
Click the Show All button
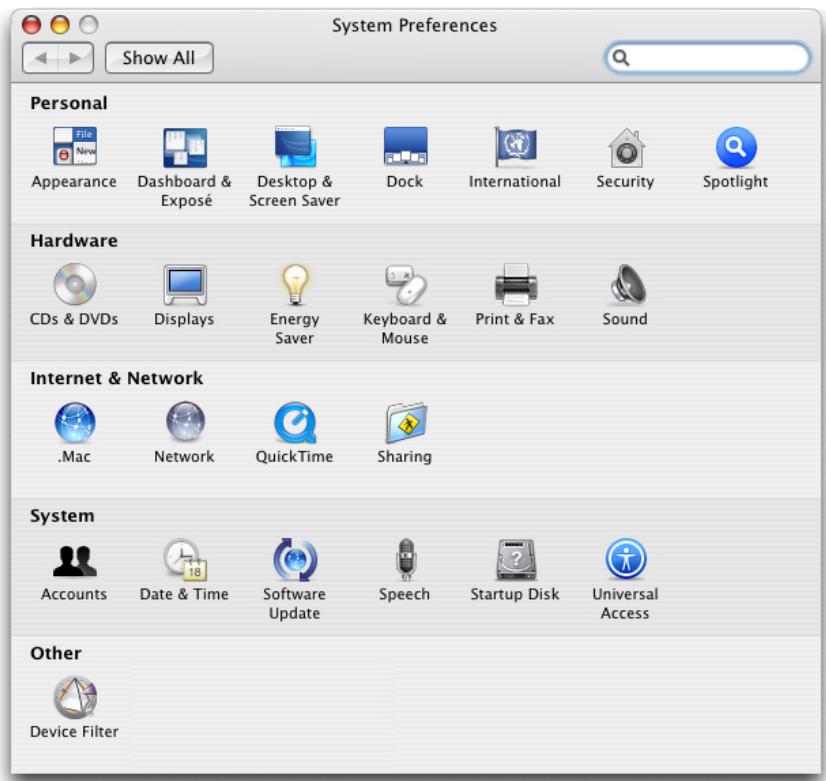[x=159, y=58]
